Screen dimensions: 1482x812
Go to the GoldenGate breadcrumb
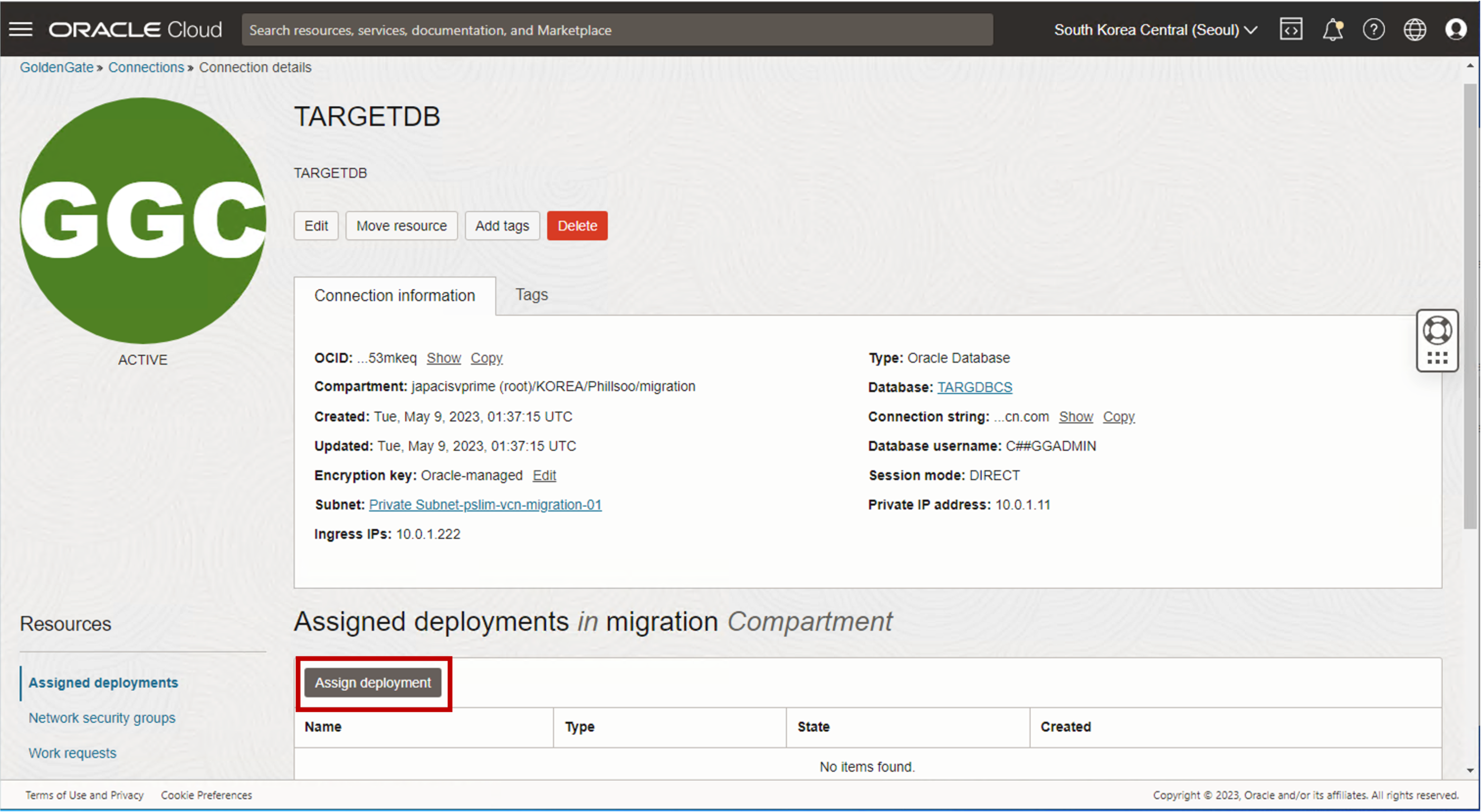pyautogui.click(x=56, y=67)
